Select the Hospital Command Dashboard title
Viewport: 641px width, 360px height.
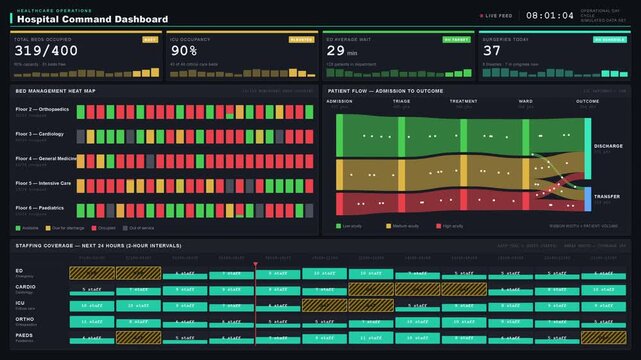coord(92,19)
